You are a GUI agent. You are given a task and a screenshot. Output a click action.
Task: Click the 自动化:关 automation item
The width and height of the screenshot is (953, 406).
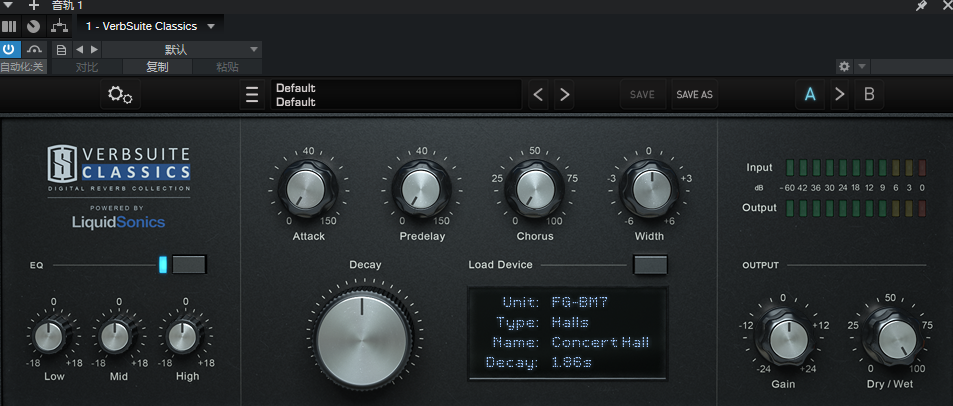[22, 67]
